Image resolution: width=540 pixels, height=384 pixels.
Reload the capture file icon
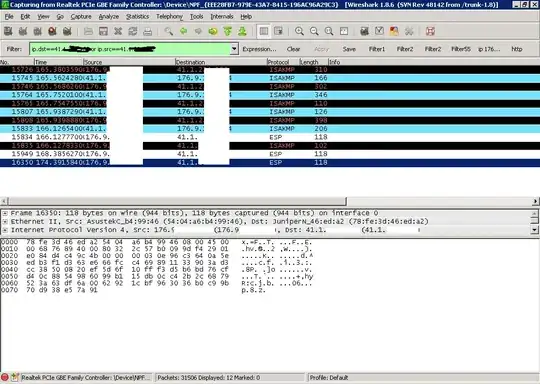[x=133, y=31]
